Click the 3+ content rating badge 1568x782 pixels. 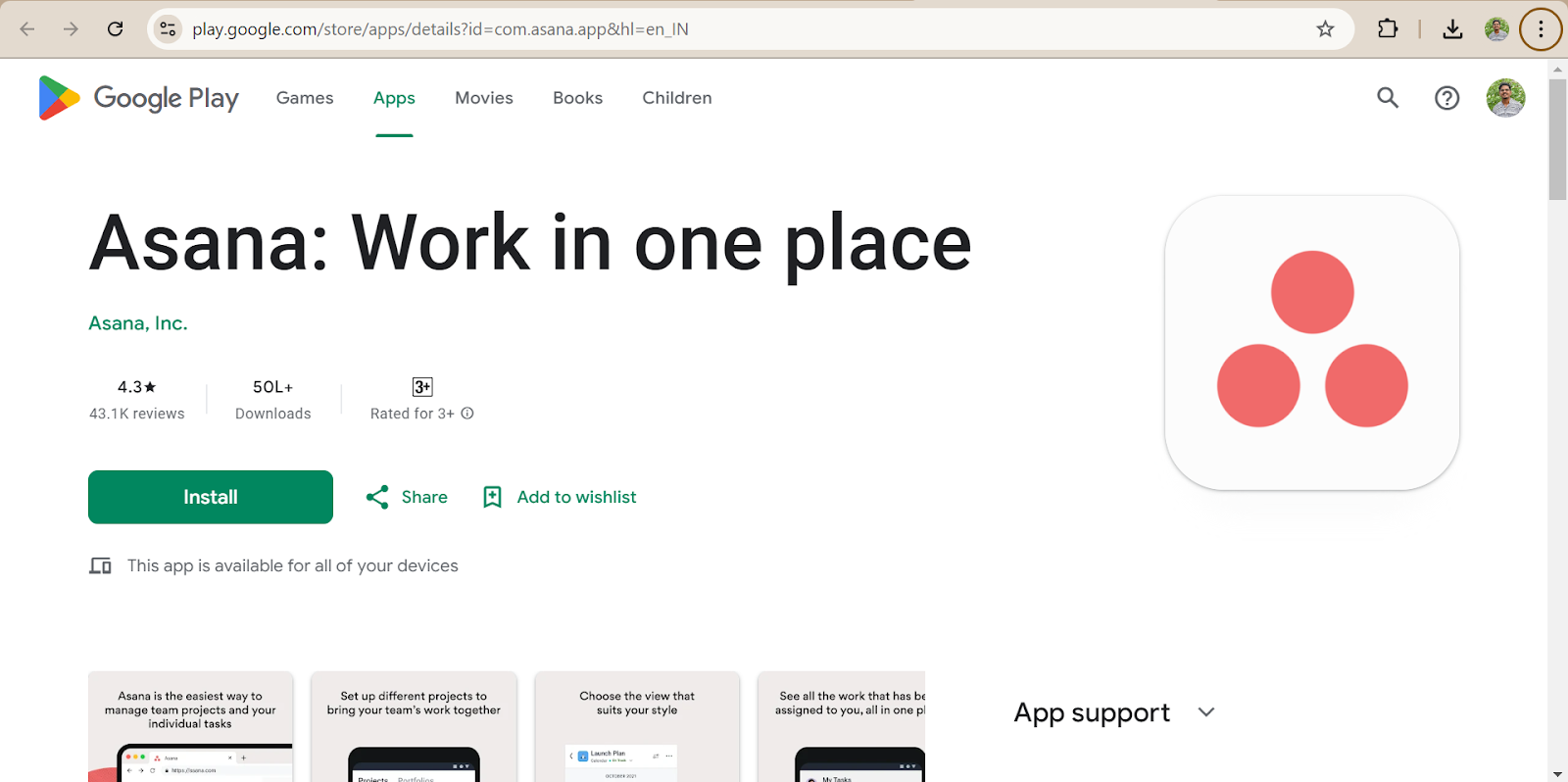pos(422,387)
